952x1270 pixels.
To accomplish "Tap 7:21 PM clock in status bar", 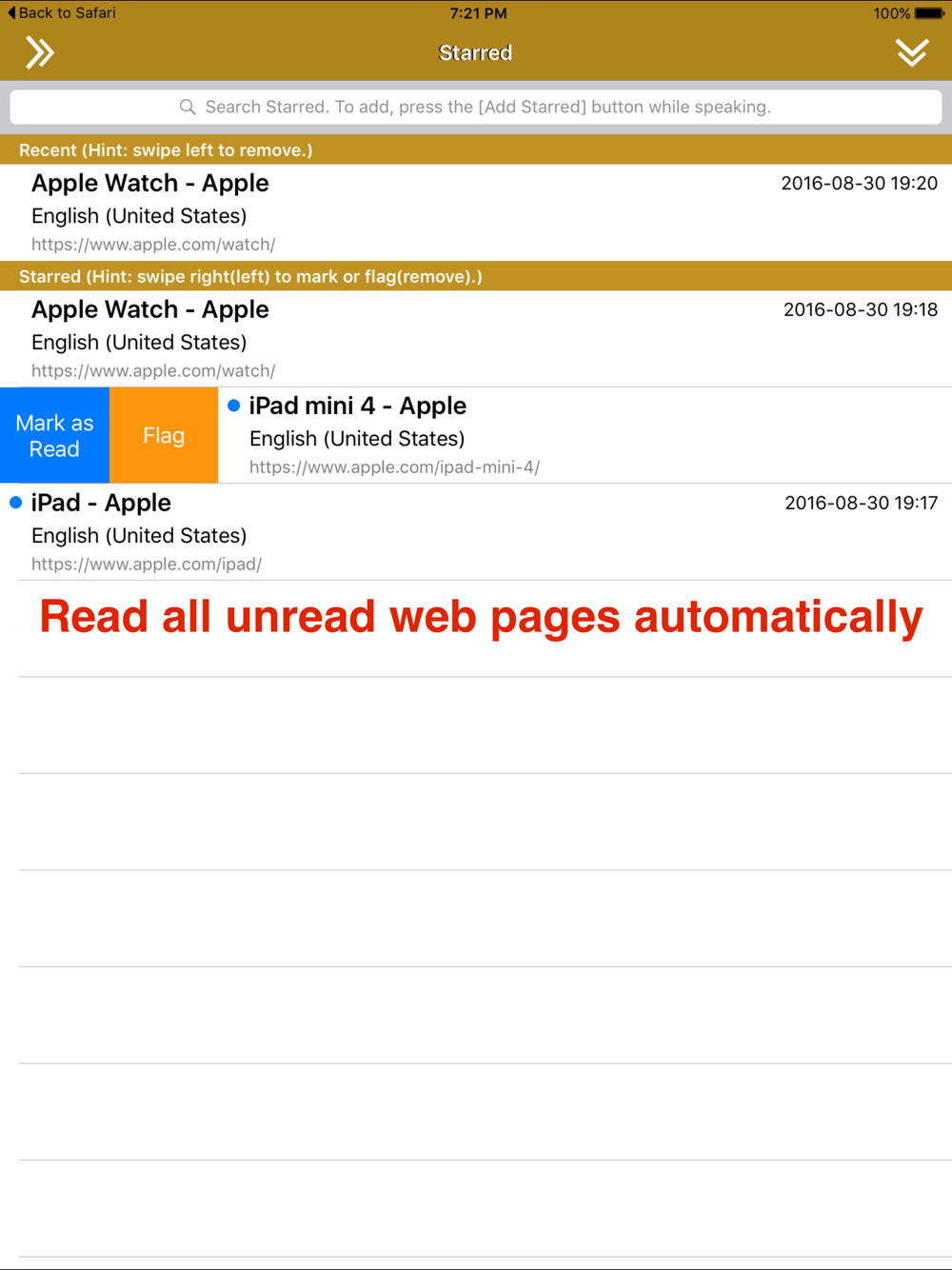I will click(x=478, y=13).
